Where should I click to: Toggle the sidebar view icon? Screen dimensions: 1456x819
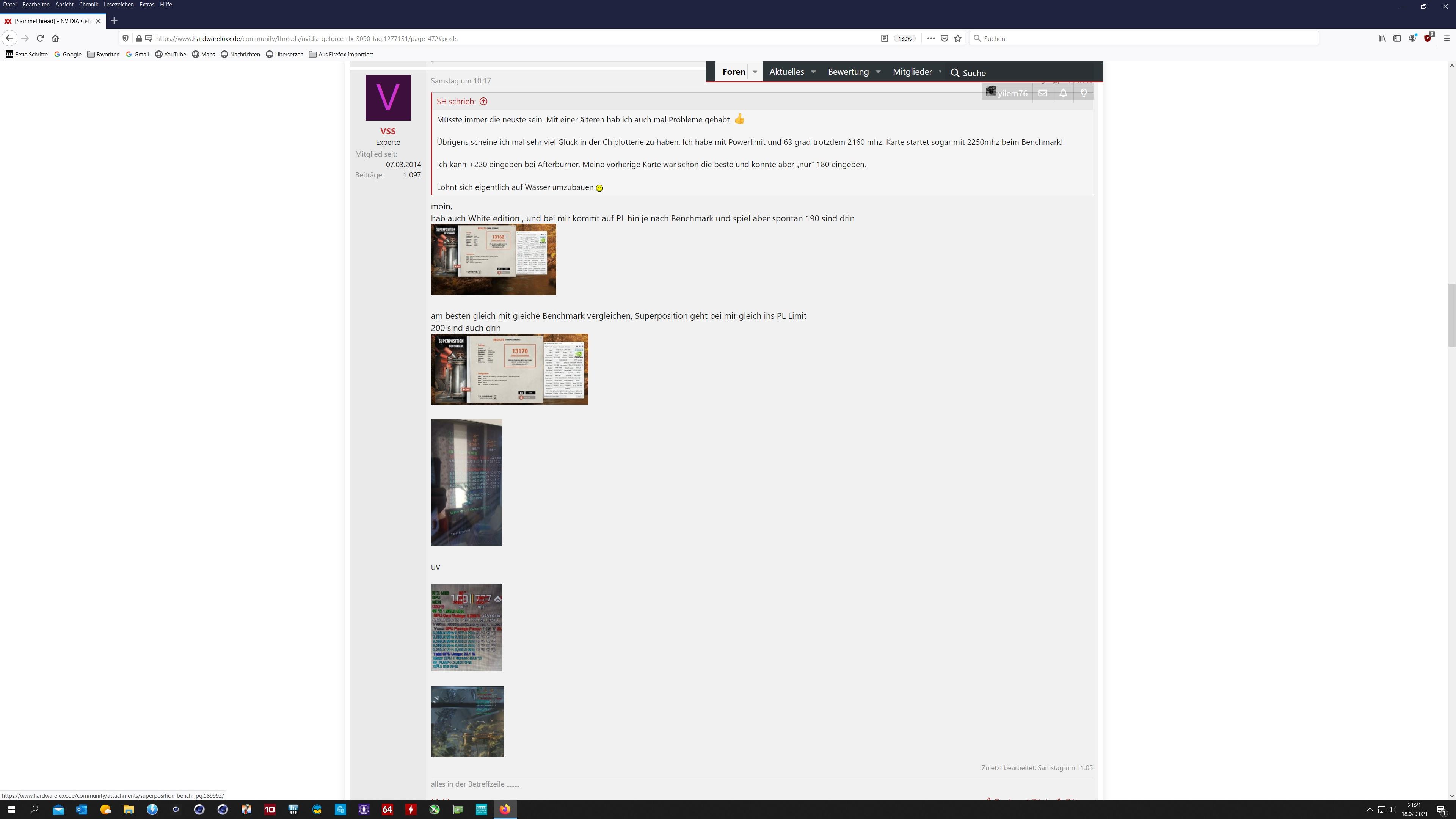(1396, 38)
